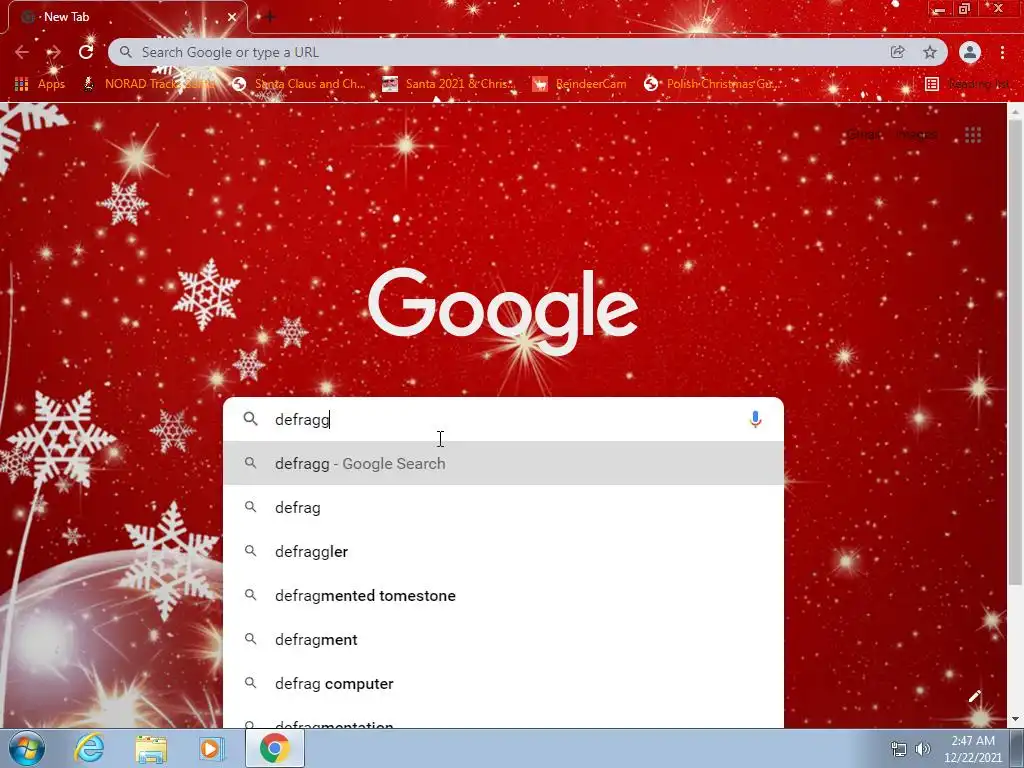Open Windows Explorer from taskbar
The image size is (1024, 768).
(x=151, y=748)
